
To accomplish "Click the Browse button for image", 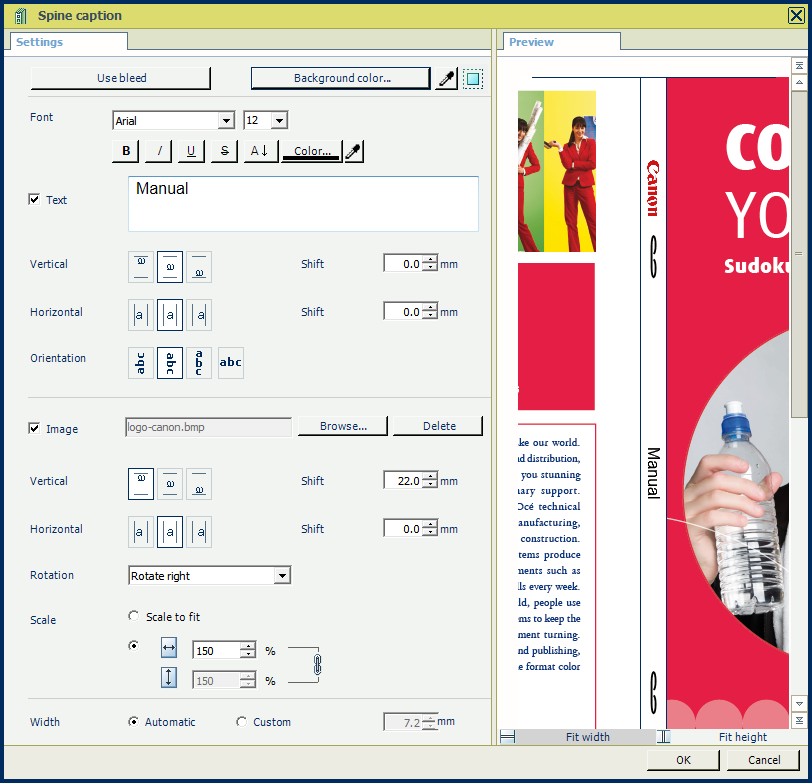I will 343,426.
